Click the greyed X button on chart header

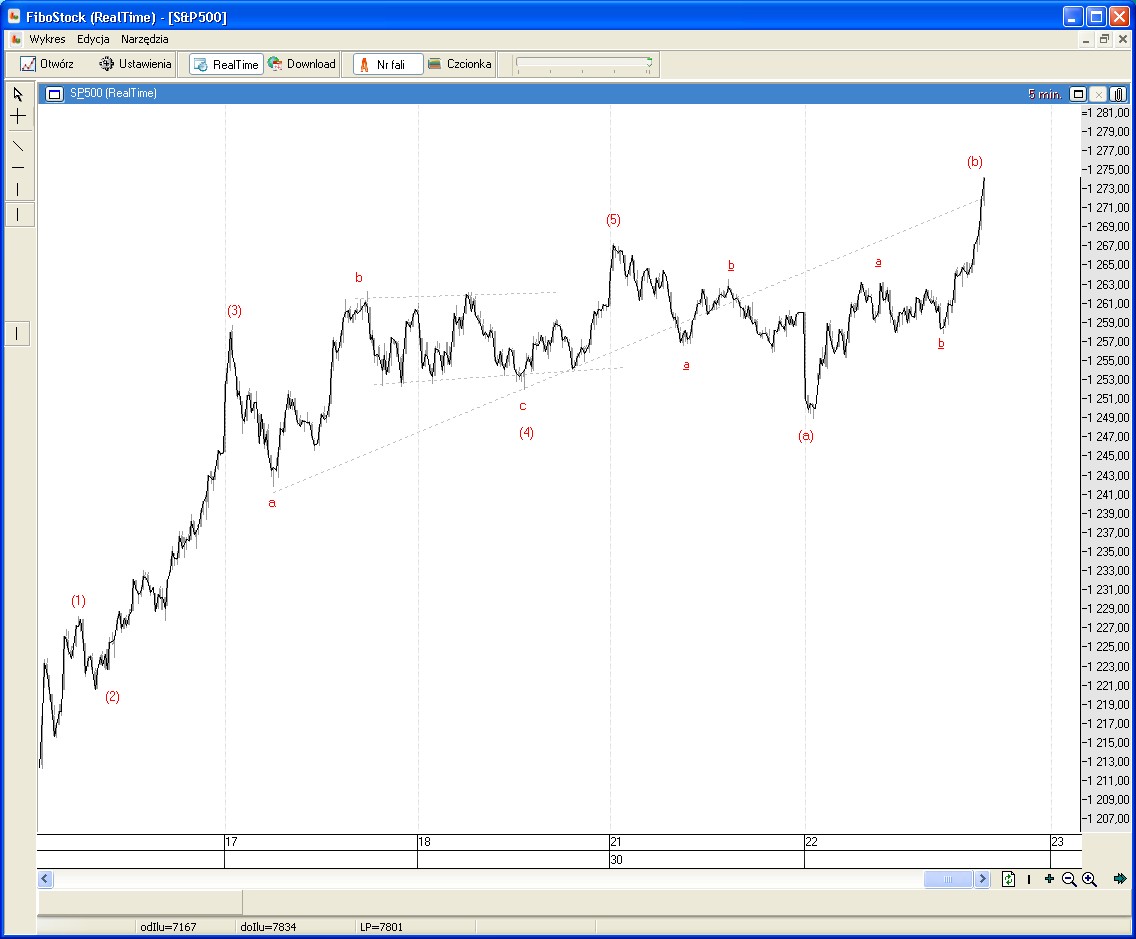pos(1098,93)
